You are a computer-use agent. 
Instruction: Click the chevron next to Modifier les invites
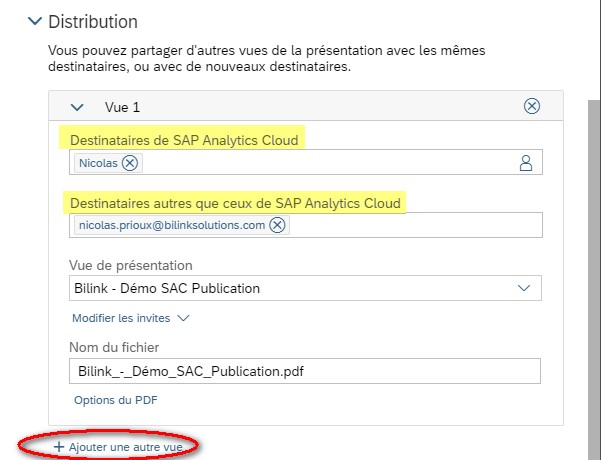pyautogui.click(x=183, y=318)
